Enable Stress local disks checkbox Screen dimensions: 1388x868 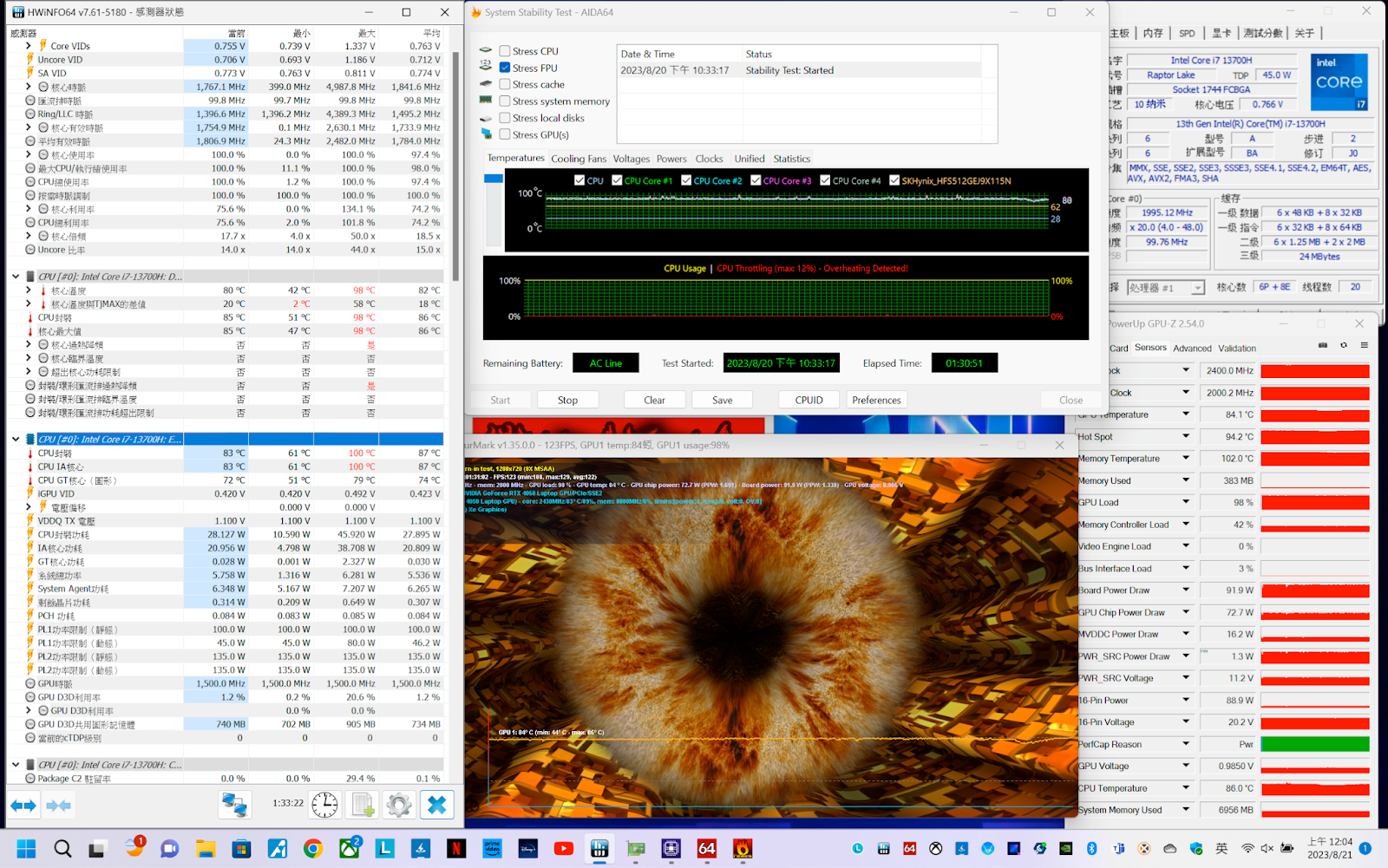505,118
